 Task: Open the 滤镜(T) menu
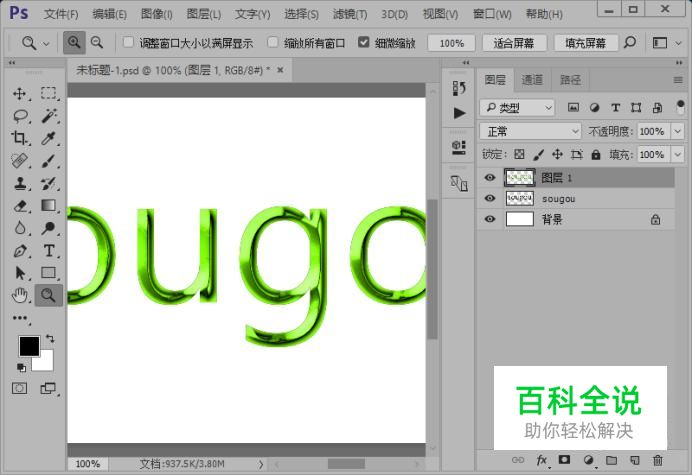pyautogui.click(x=350, y=14)
